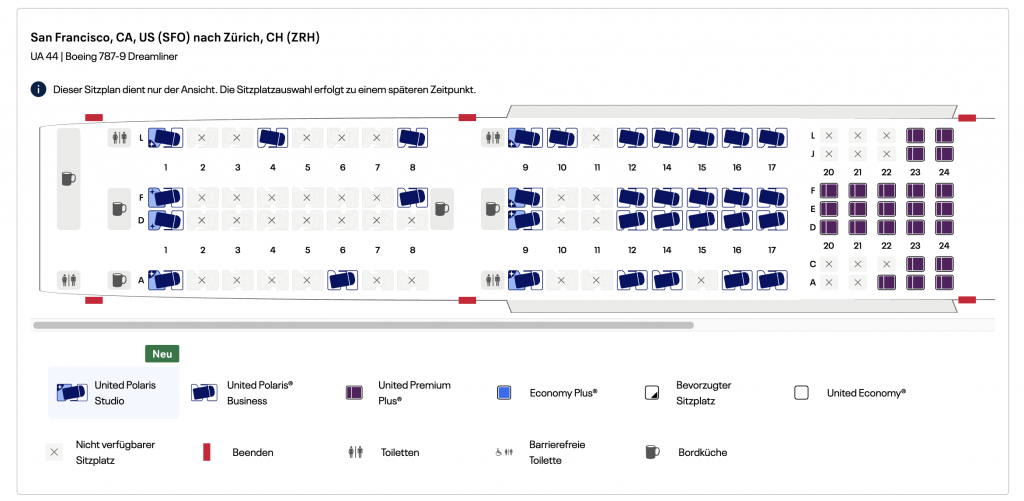This screenshot has width=1024, height=501.
Task: Click the United Economy white legend swatch
Action: [801, 393]
